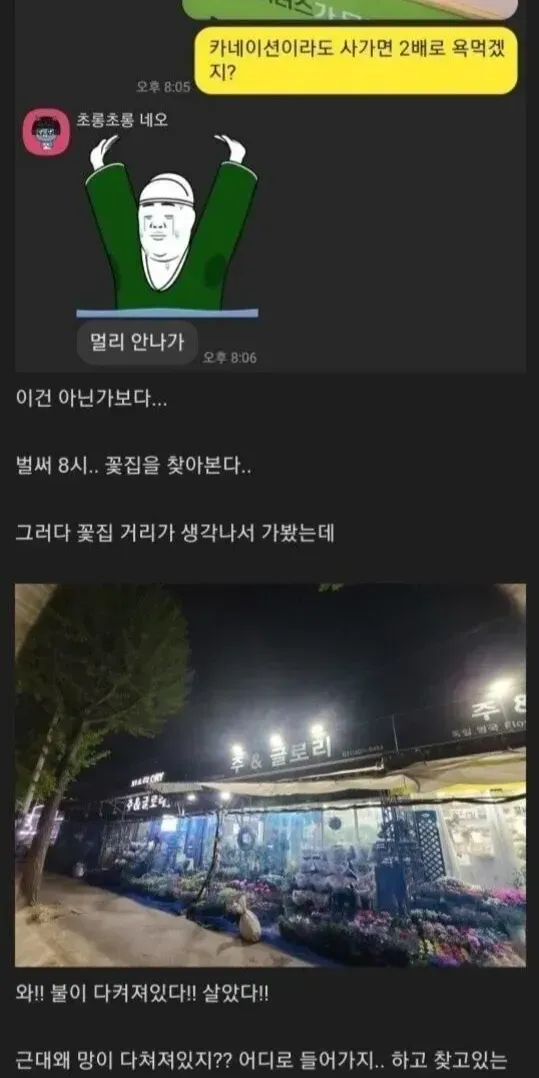Select the text 이건 아닌가보다...
Image resolution: width=539 pixels, height=1078 pixels.
coord(91,397)
